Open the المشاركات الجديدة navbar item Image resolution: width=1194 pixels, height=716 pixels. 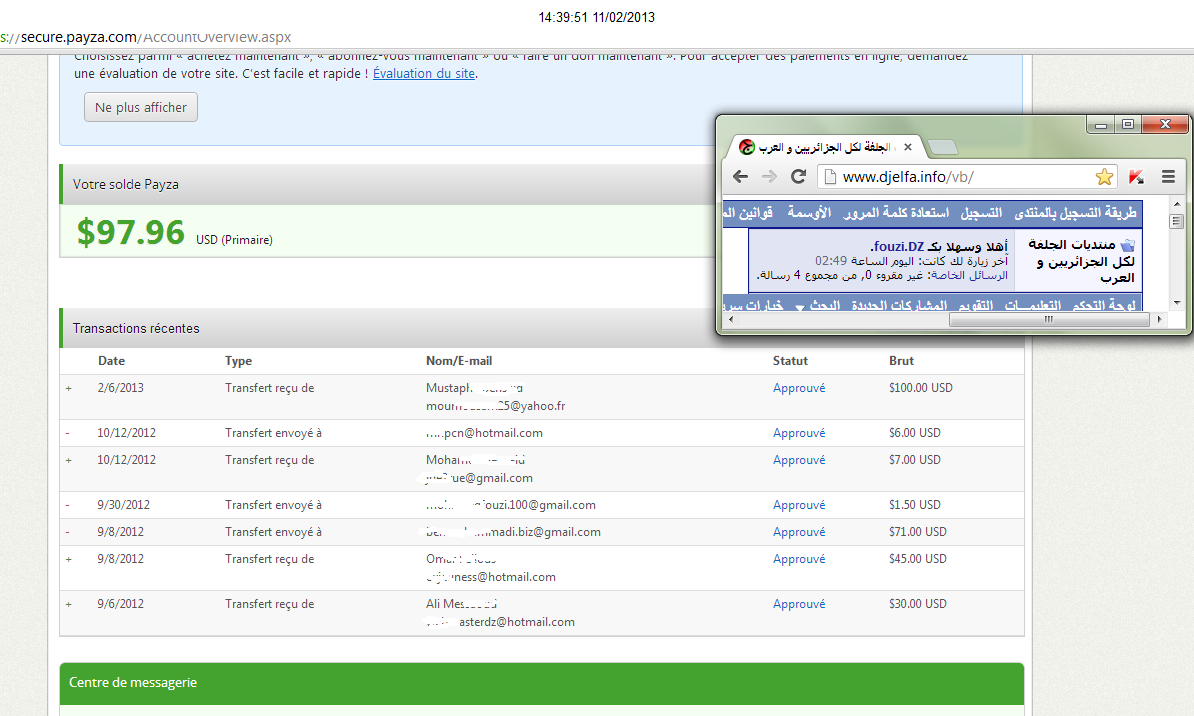coord(899,305)
